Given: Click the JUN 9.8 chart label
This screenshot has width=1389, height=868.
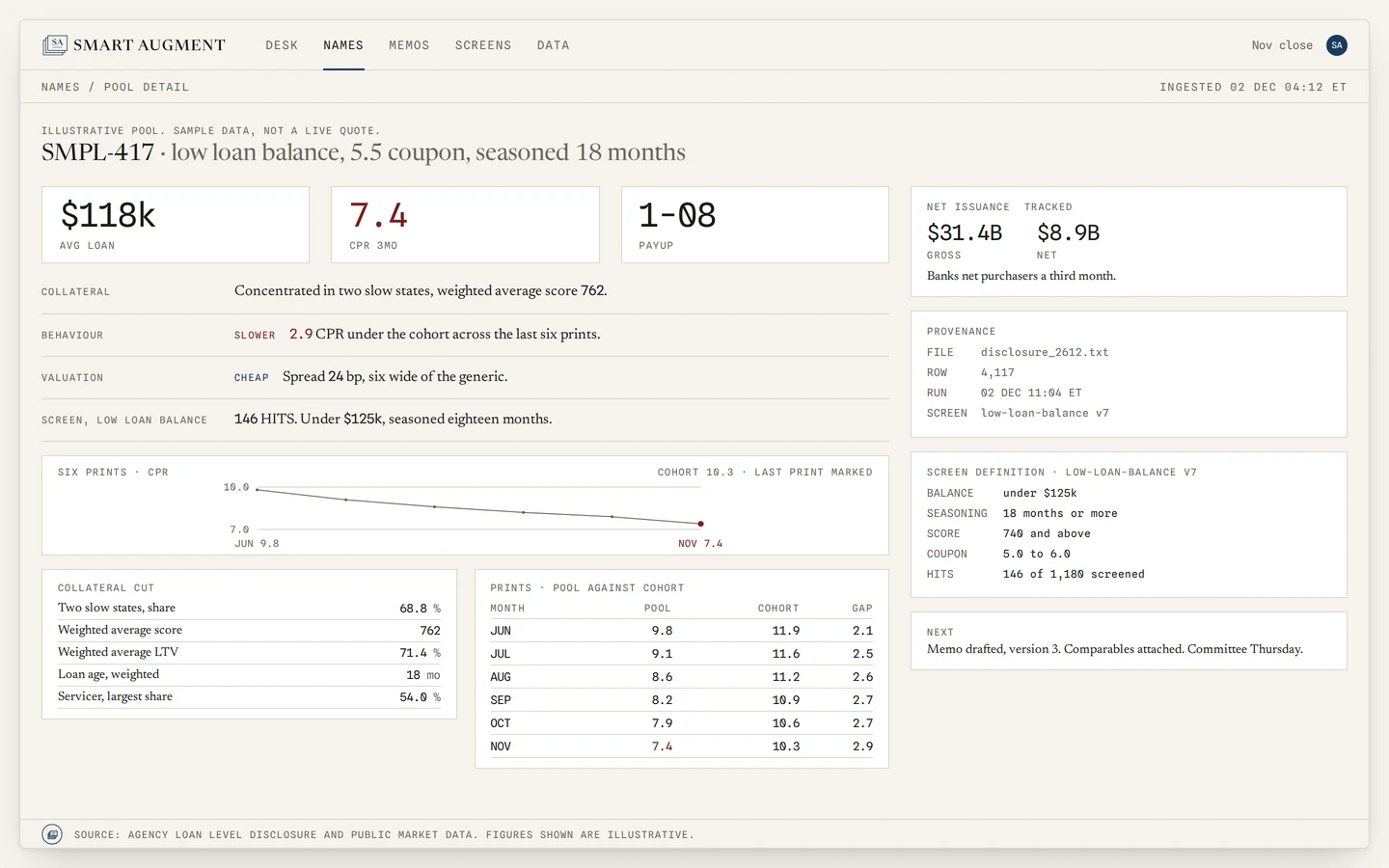Looking at the screenshot, I should (257, 544).
